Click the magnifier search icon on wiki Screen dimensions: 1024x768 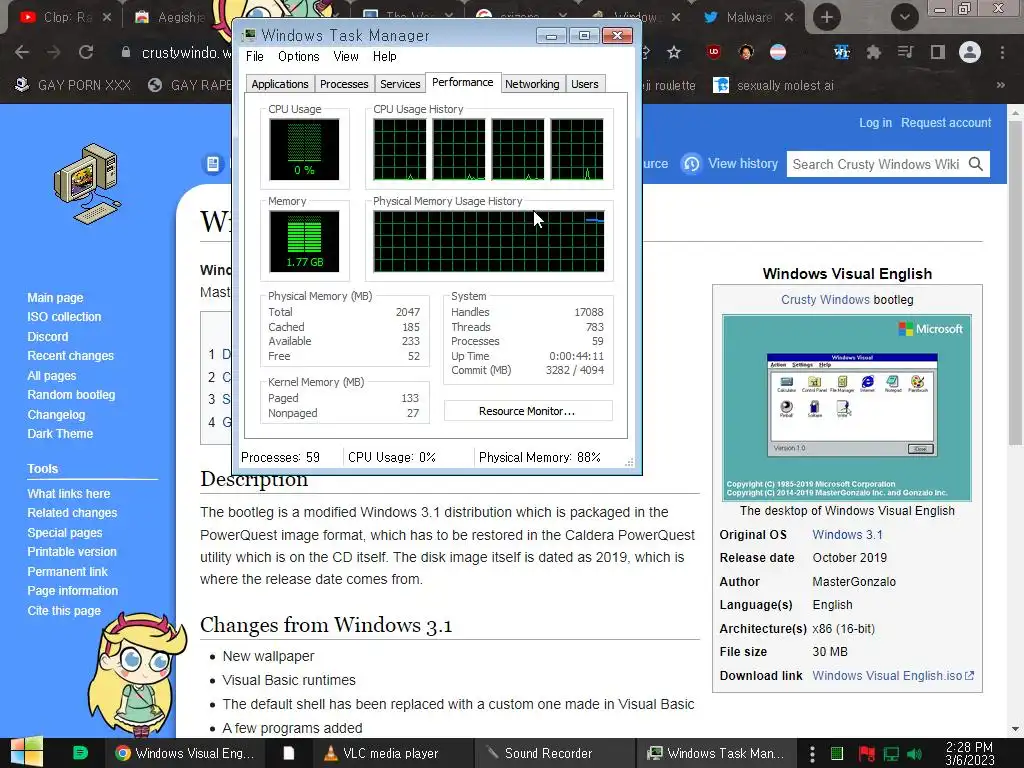(x=976, y=164)
